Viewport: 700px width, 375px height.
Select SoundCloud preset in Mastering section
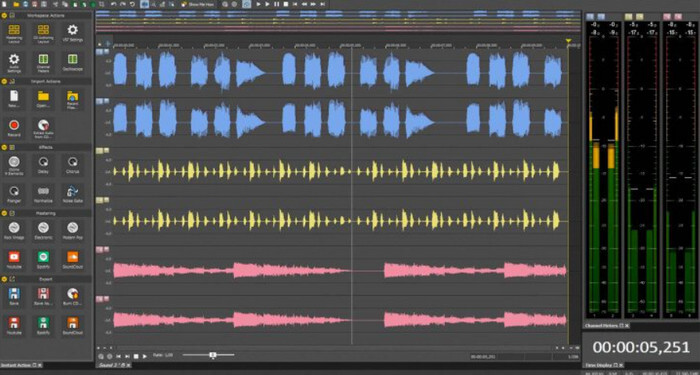coord(72,260)
